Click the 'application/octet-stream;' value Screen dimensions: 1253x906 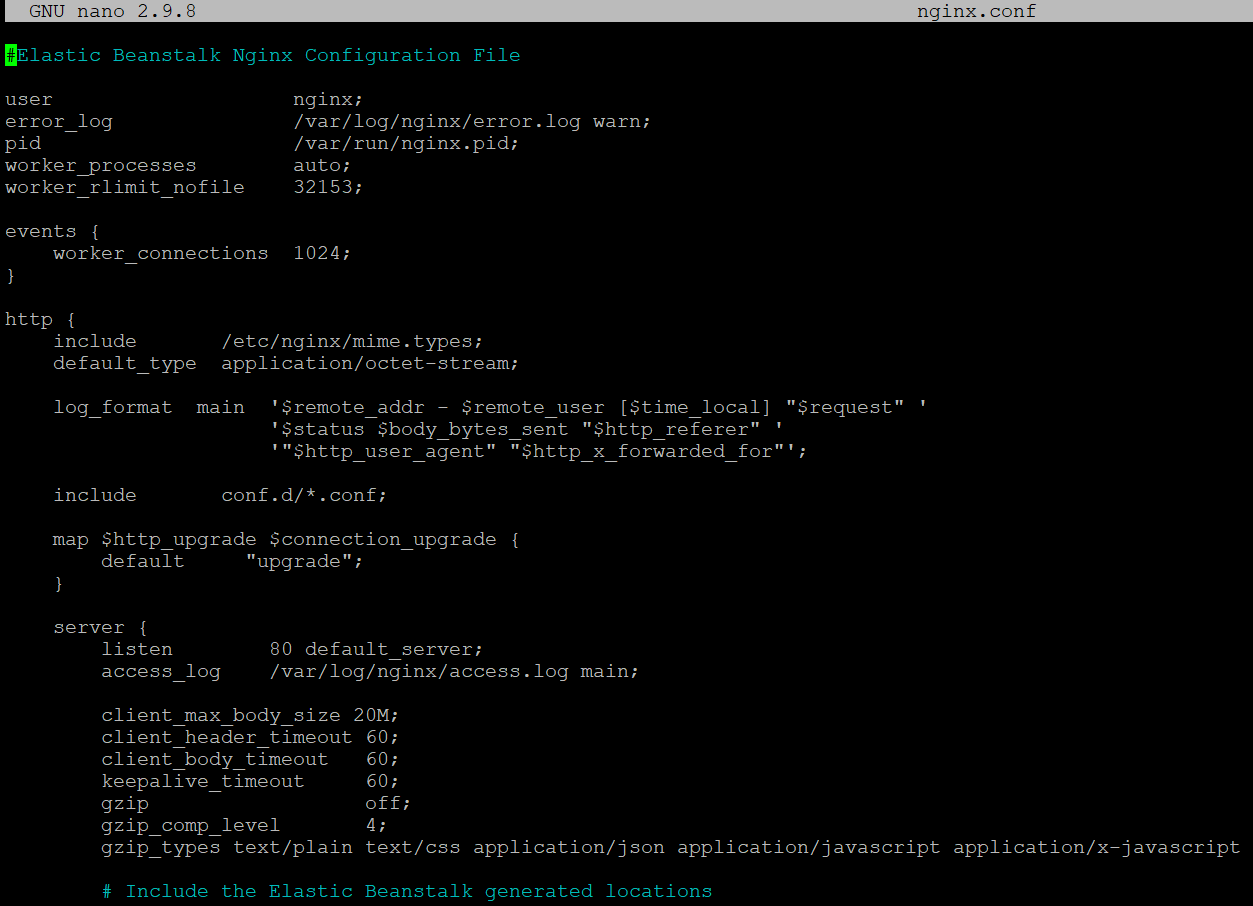tap(371, 363)
